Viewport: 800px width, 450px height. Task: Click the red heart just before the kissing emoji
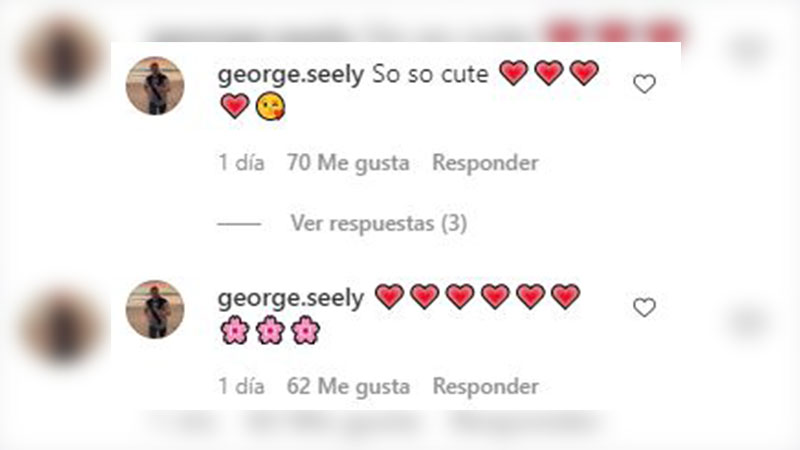click(235, 106)
